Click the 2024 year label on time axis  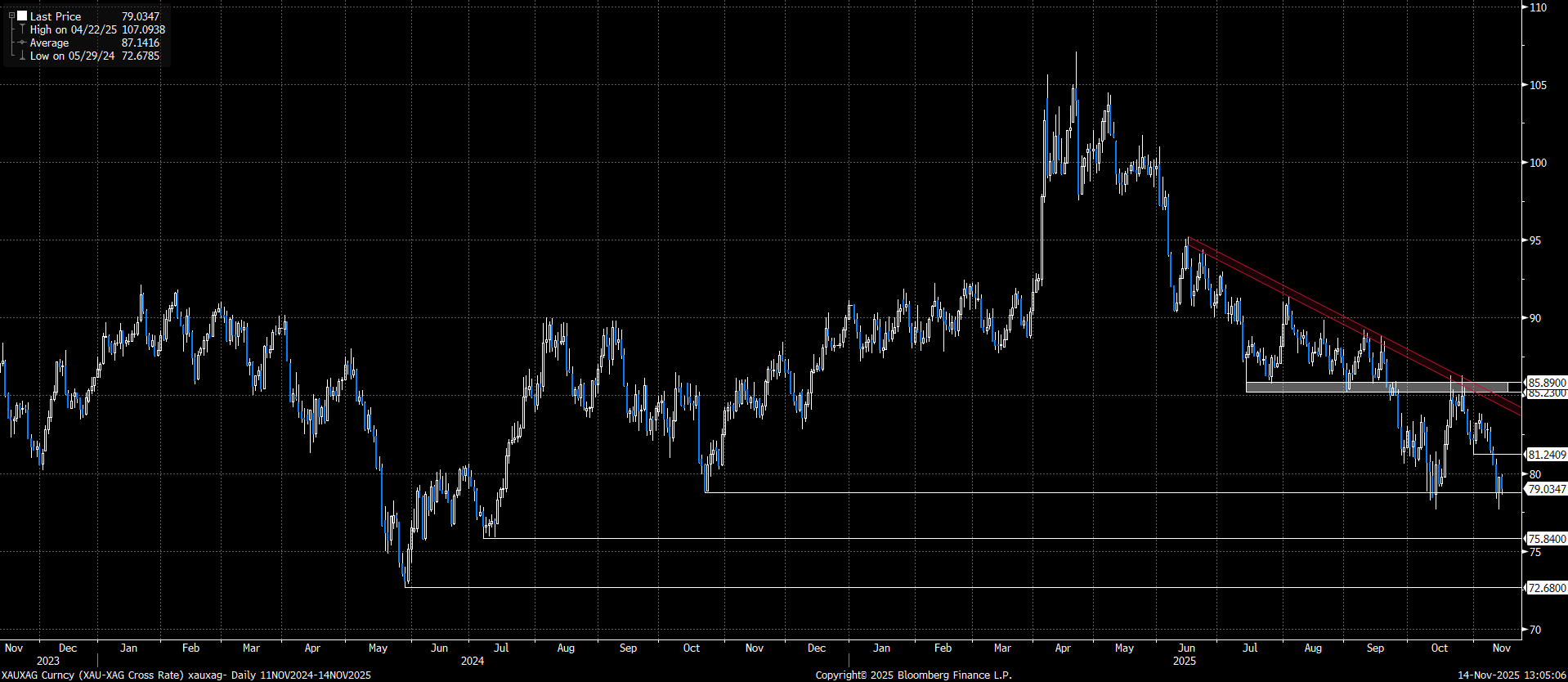pyautogui.click(x=472, y=661)
